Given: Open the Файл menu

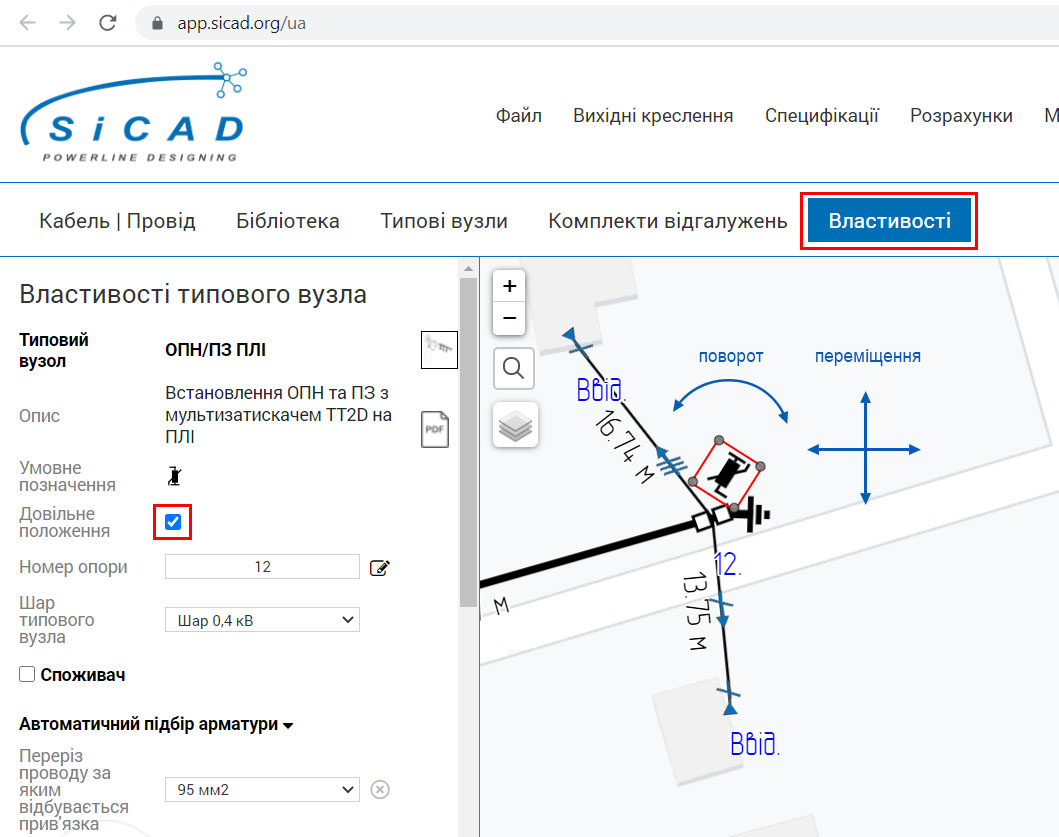Looking at the screenshot, I should 519,116.
